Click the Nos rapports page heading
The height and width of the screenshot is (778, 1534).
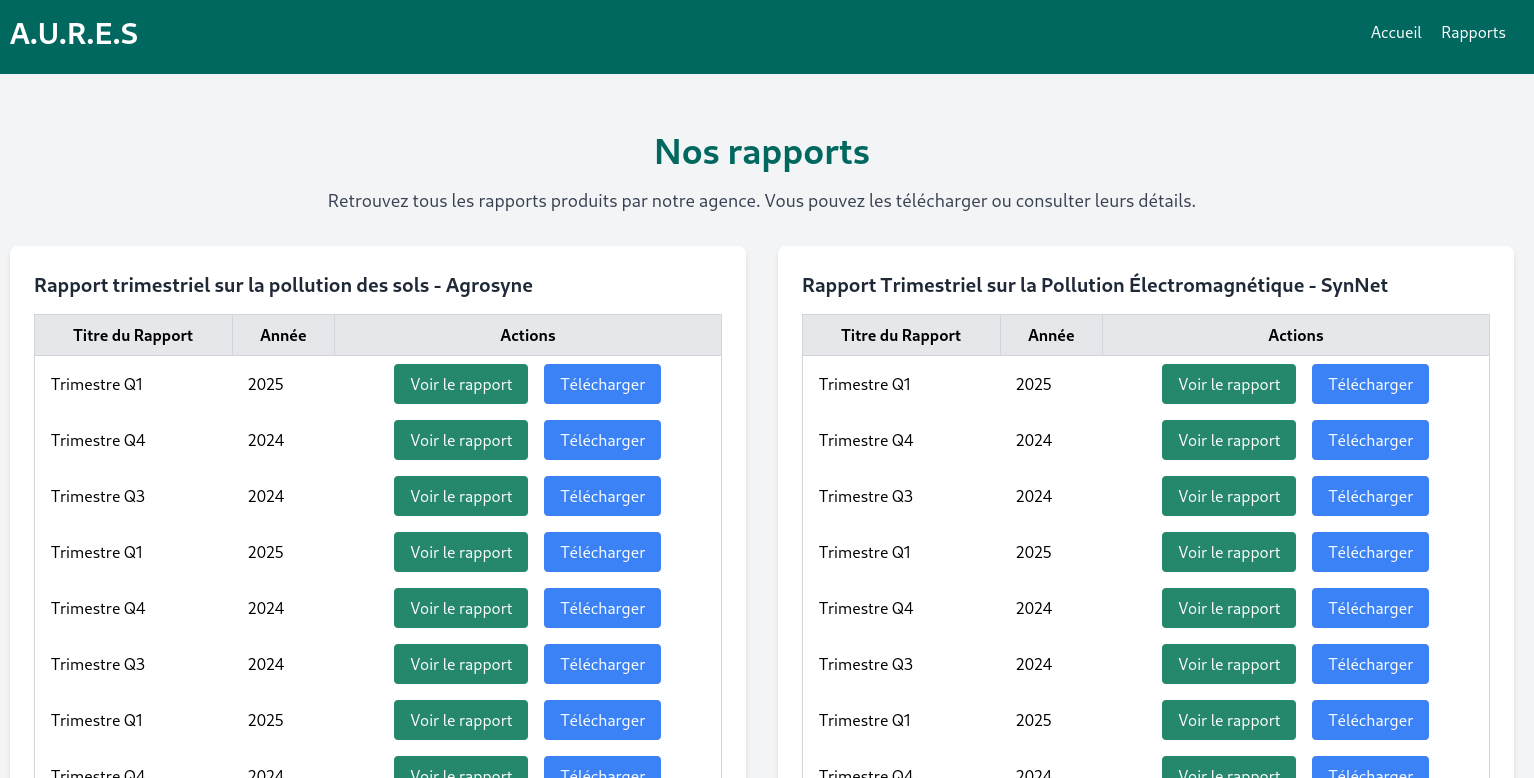761,152
